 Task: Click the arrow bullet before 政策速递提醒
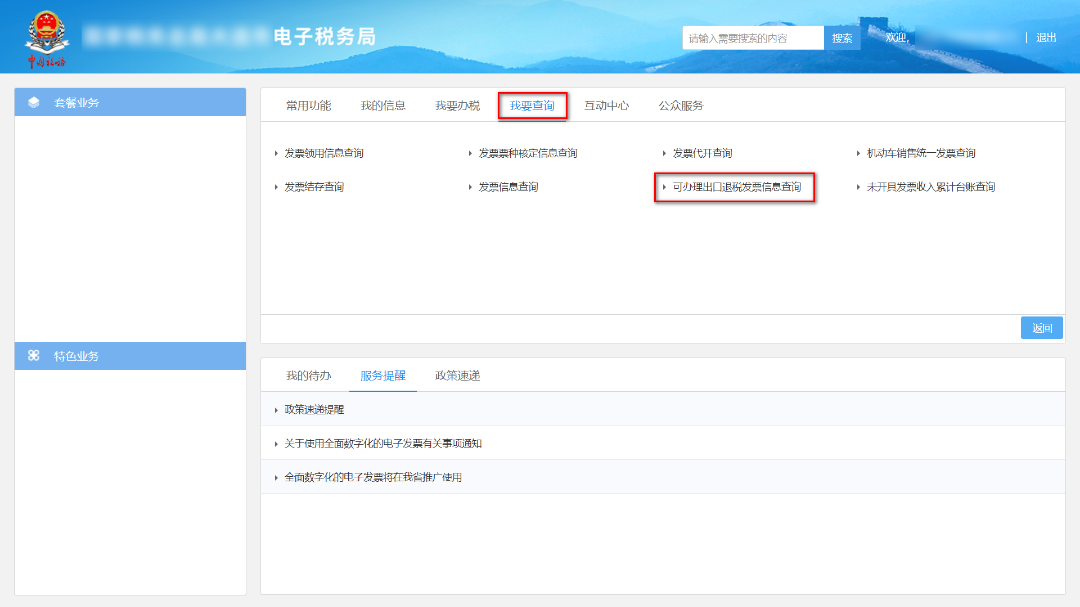tap(276, 409)
